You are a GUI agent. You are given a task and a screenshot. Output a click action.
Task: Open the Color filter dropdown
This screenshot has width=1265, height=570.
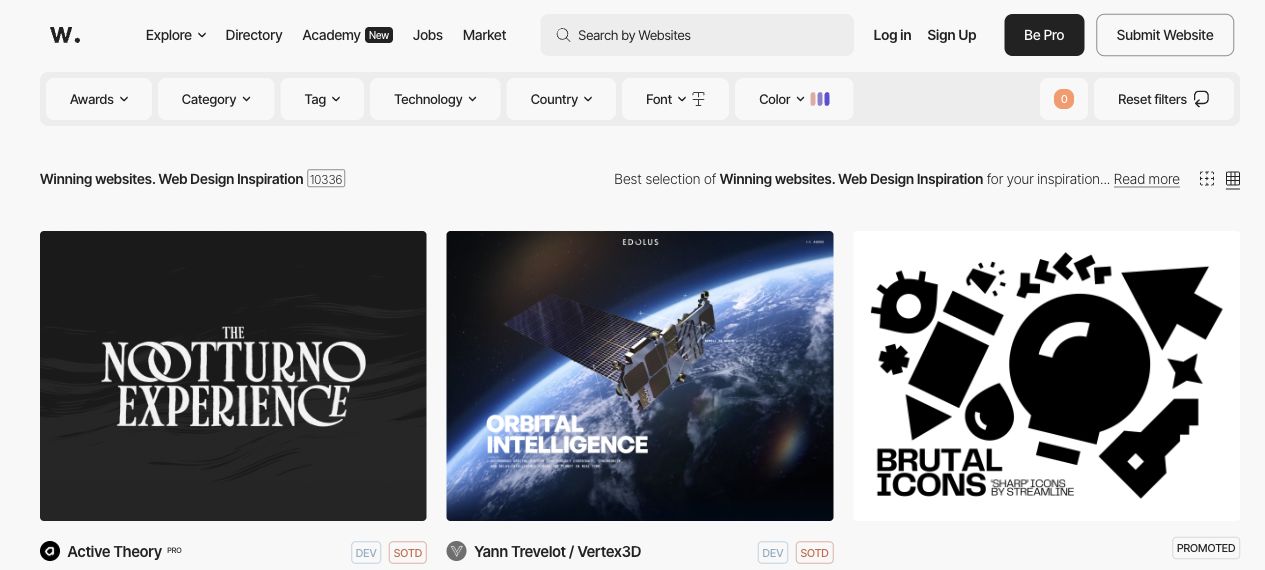click(794, 99)
